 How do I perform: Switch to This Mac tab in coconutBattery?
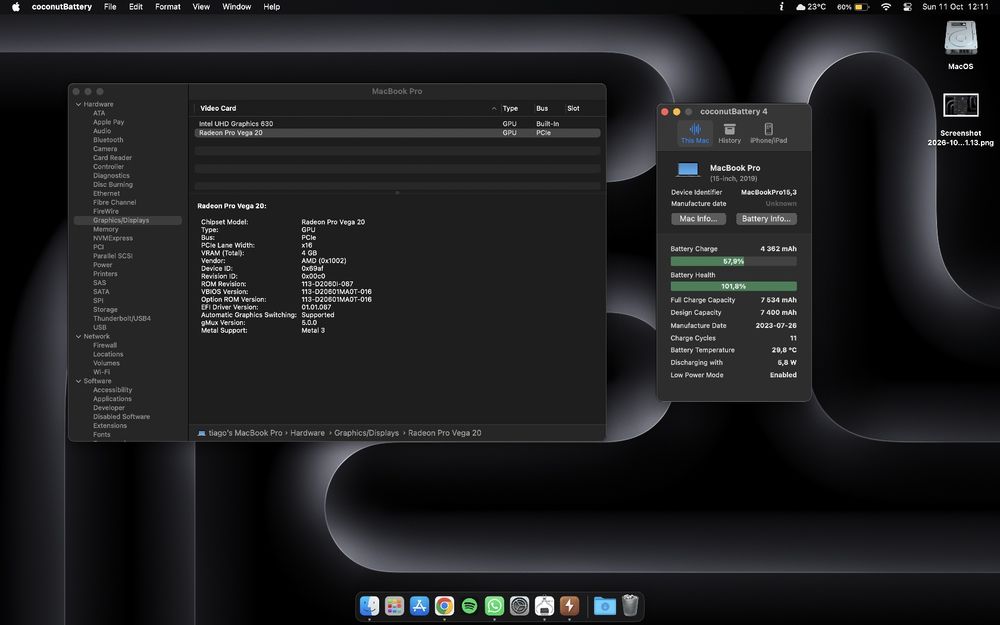(695, 133)
